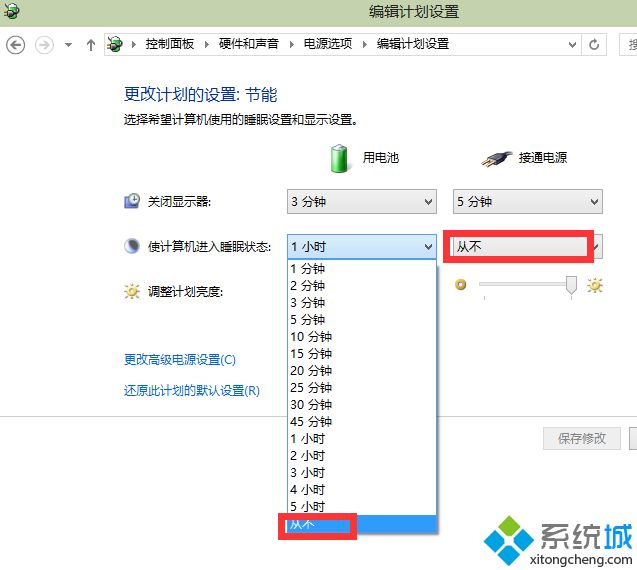This screenshot has height=570, width=637.
Task: Pick 15 分钟 option
Action: 362,354
